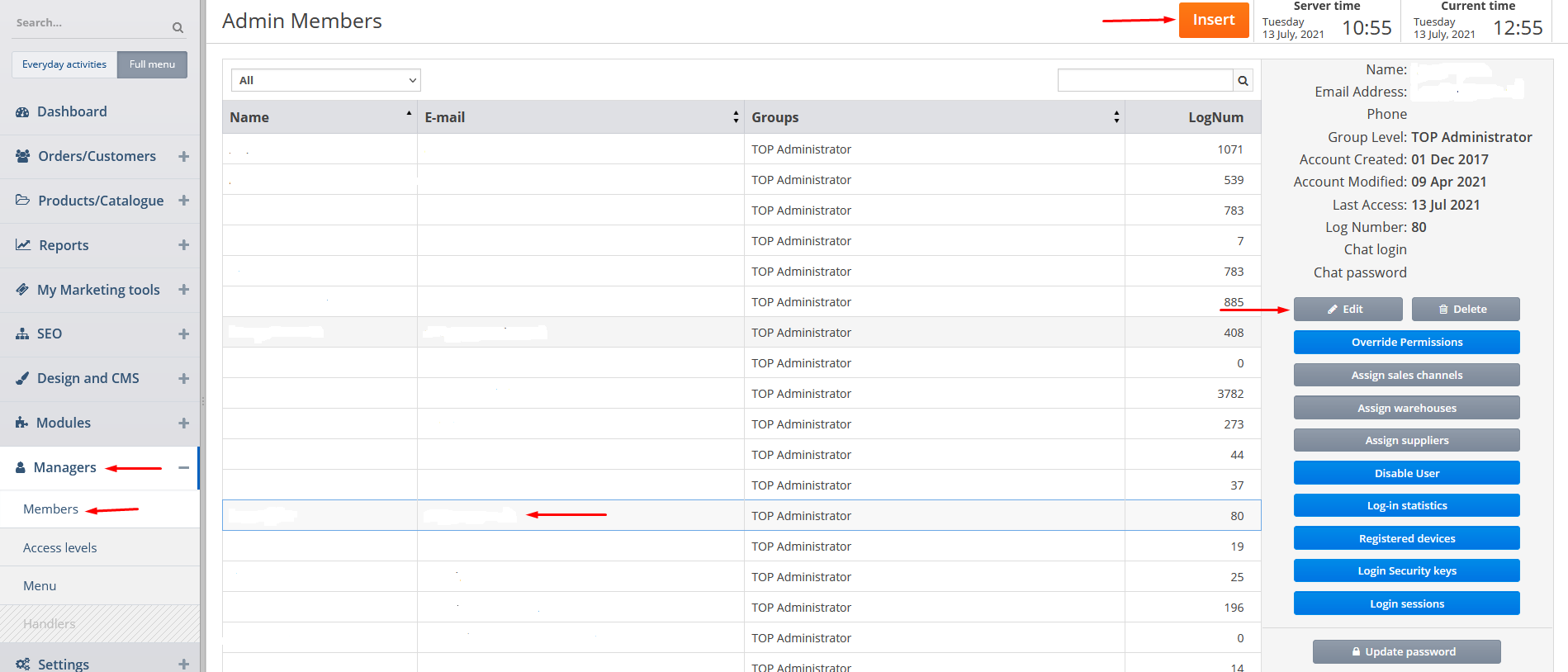Click the Override Permissions button
Viewport: 1568px width, 672px height.
click(x=1406, y=342)
